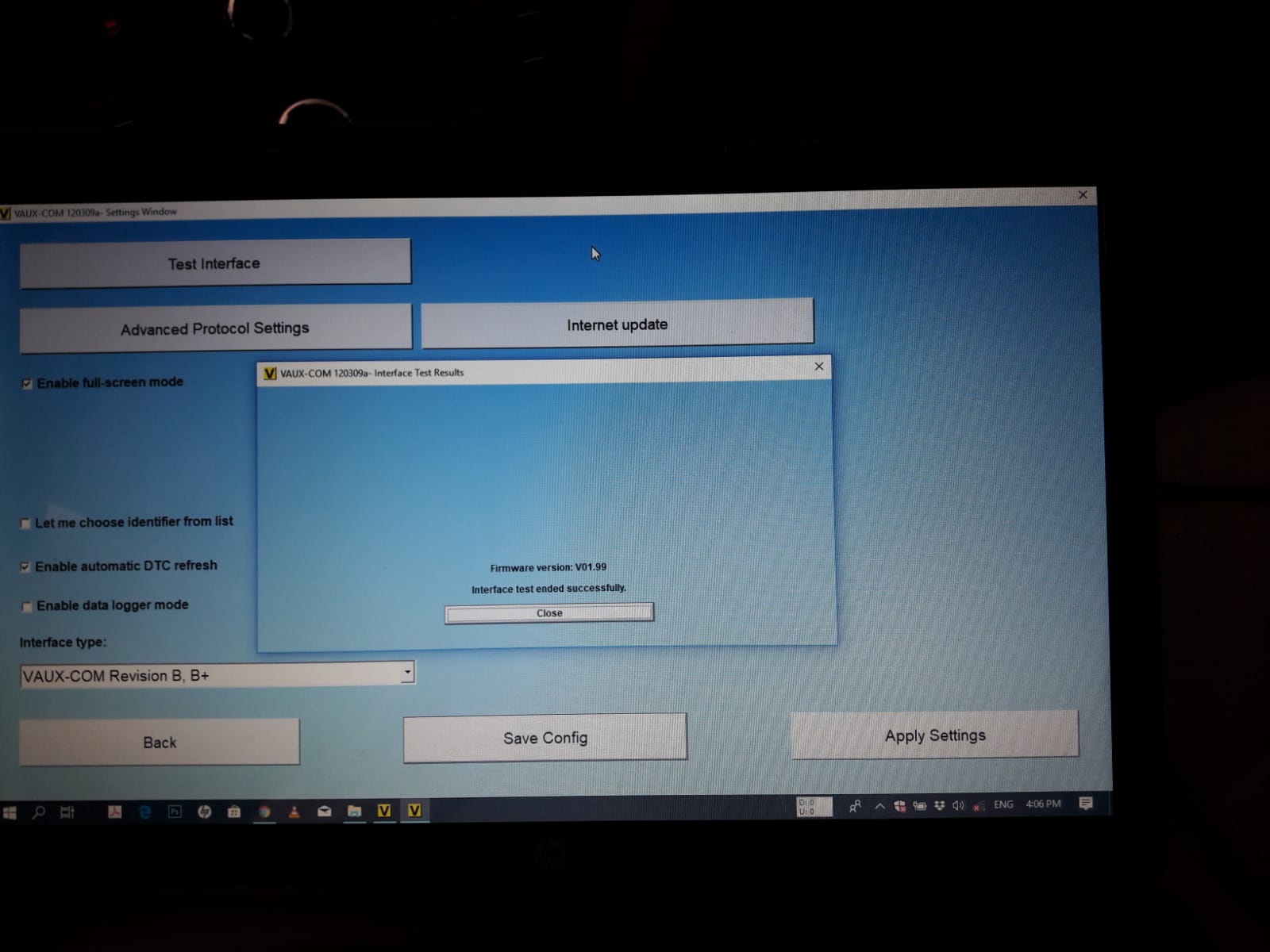Open Action Center notifications
Image resolution: width=1270 pixels, height=952 pixels.
[1086, 804]
